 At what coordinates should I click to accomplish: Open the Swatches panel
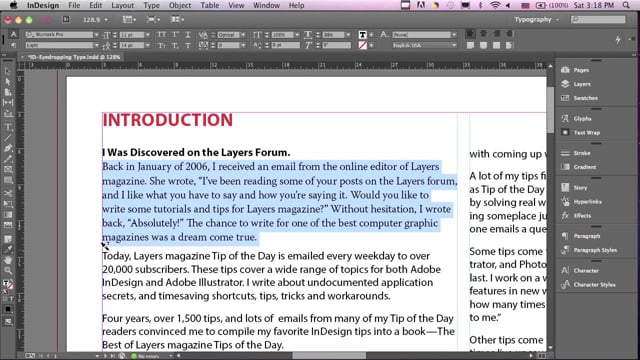(x=579, y=98)
